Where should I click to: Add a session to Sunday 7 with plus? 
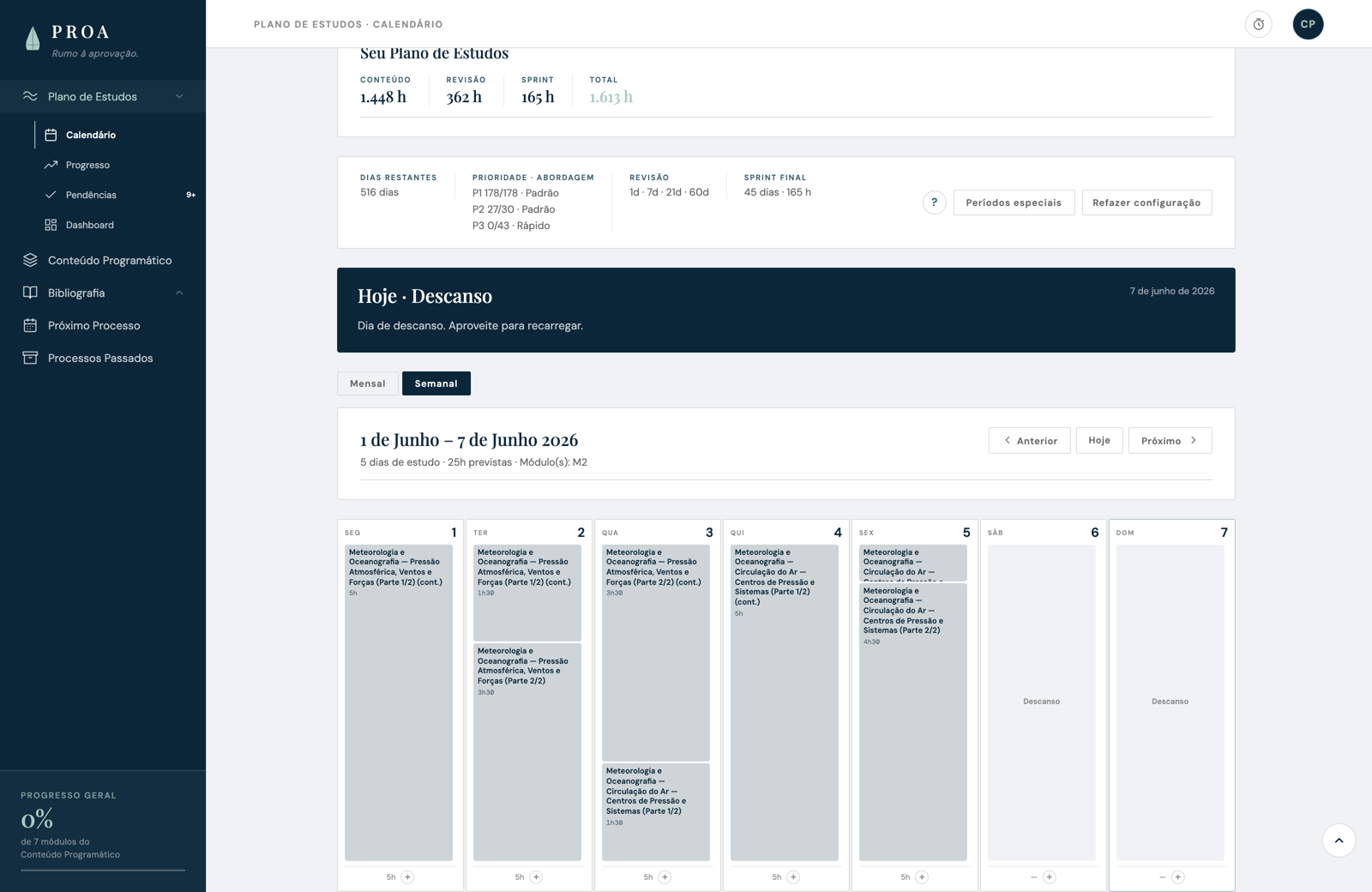pos(1177,877)
